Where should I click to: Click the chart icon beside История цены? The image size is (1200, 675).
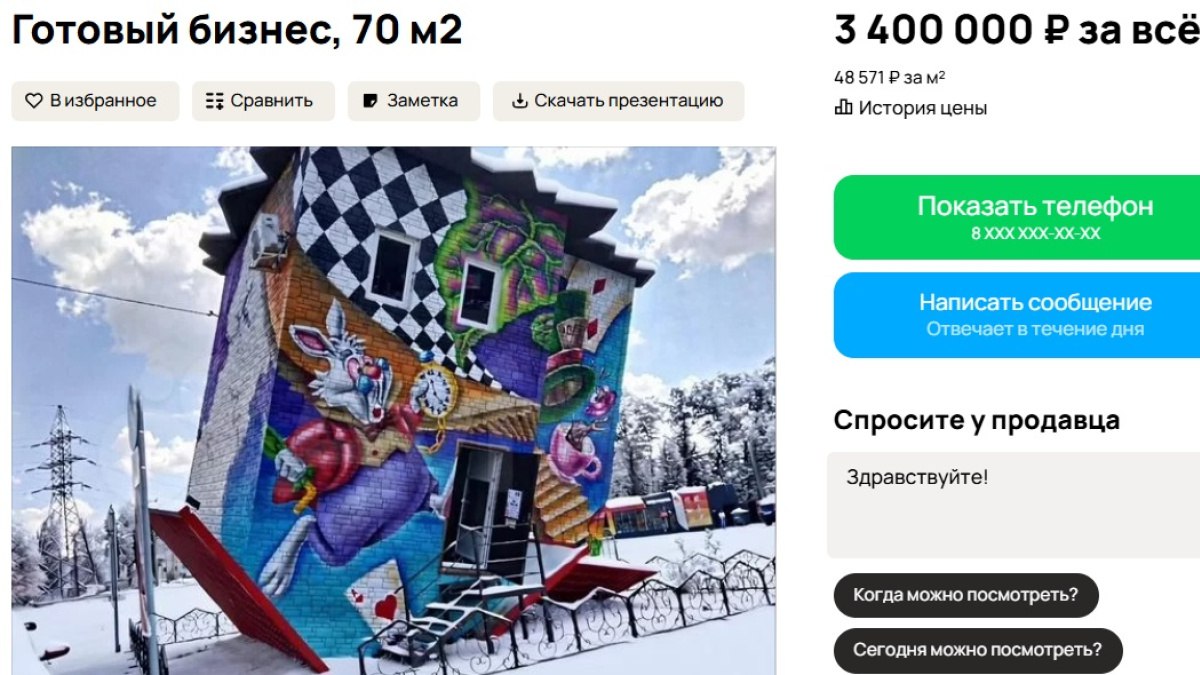tap(843, 108)
